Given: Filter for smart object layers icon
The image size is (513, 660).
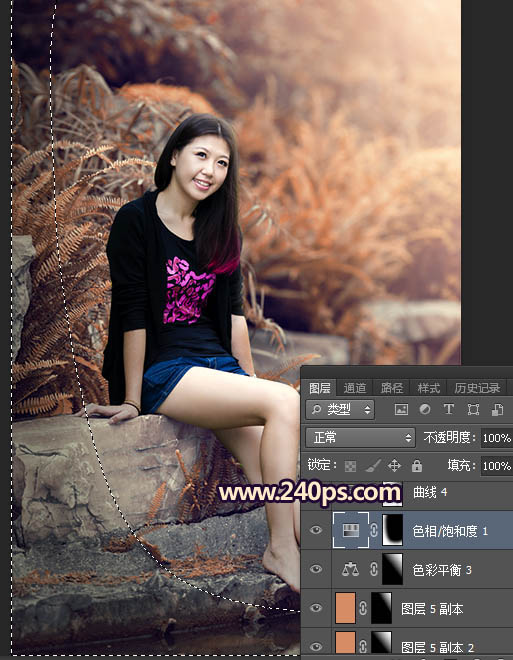Looking at the screenshot, I should click(497, 410).
